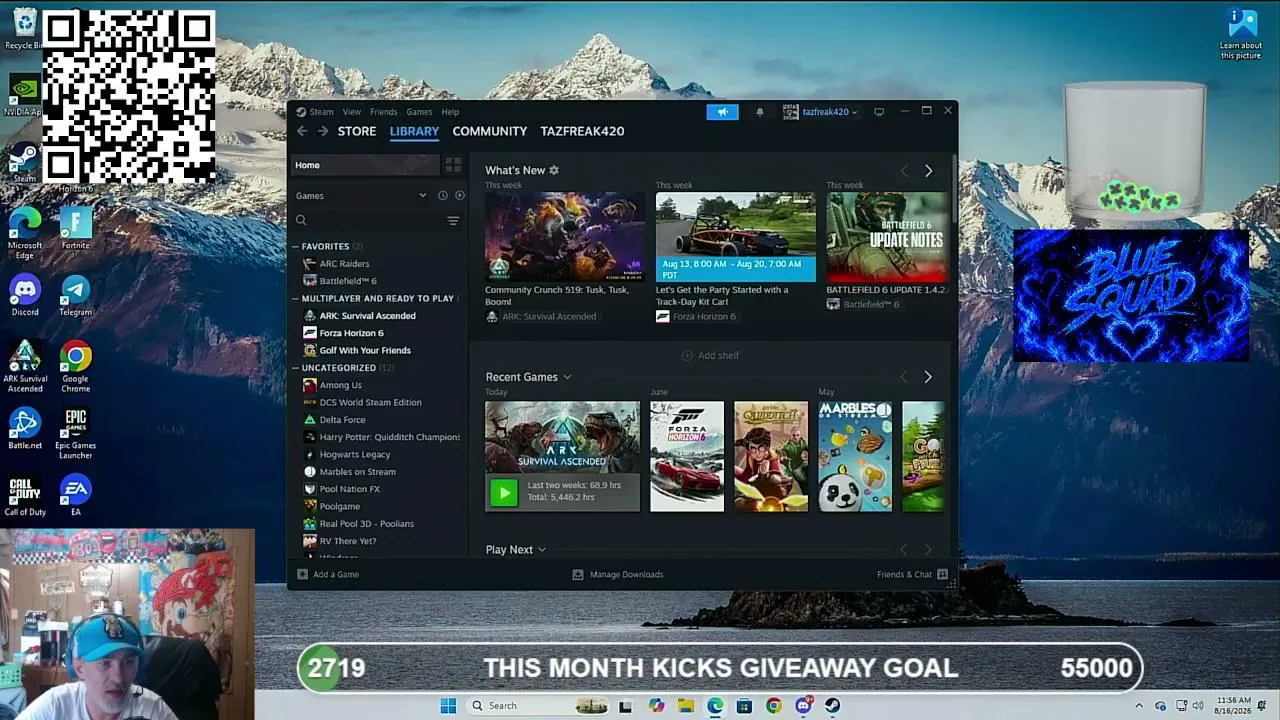Select Among Us in the library list
Screen dimensions: 1280x720
[x=340, y=385]
